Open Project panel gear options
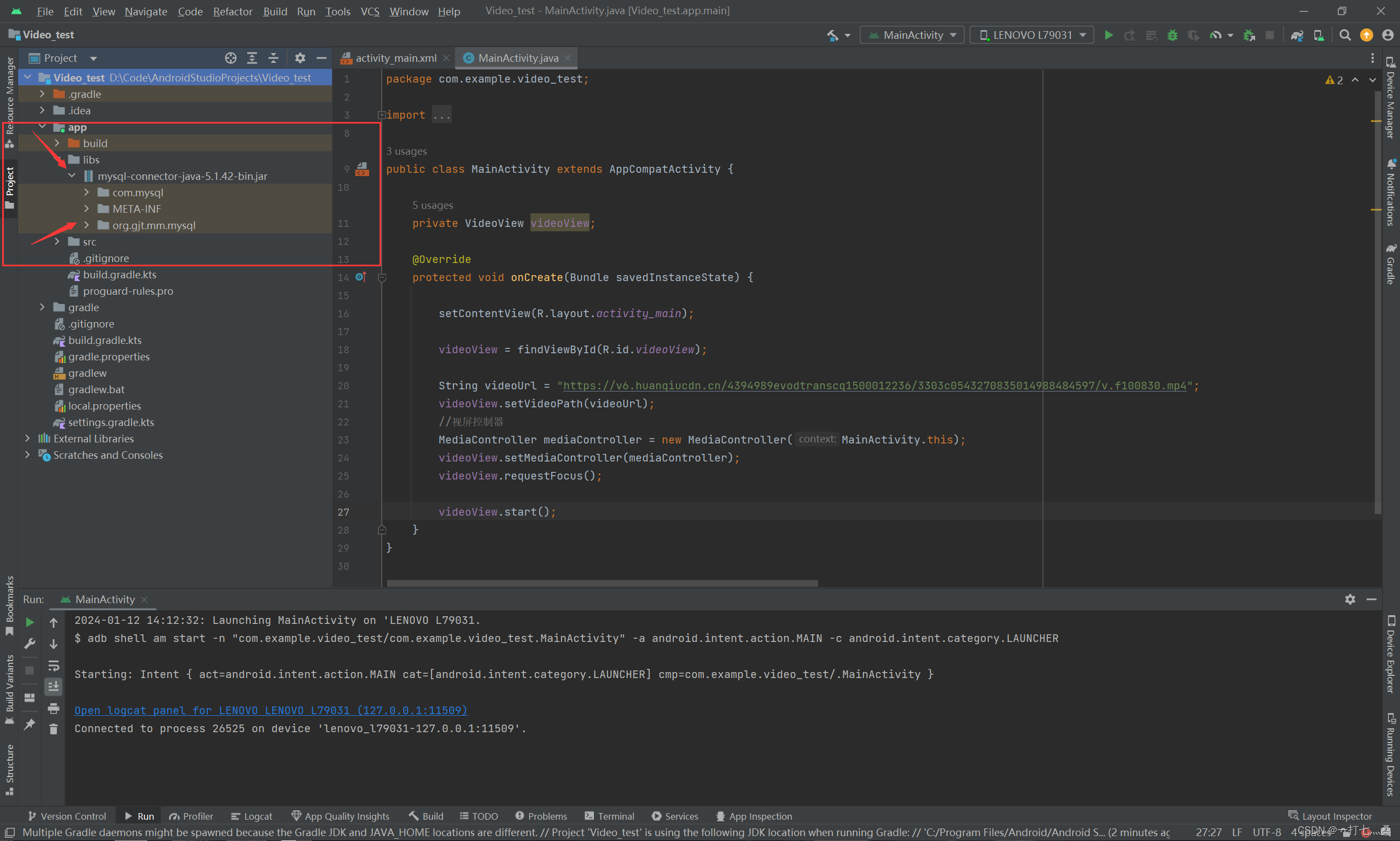 point(300,58)
